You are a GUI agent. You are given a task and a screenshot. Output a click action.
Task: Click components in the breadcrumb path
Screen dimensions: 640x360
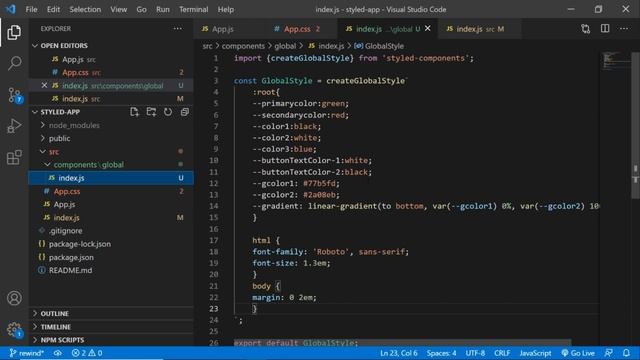coord(243,46)
